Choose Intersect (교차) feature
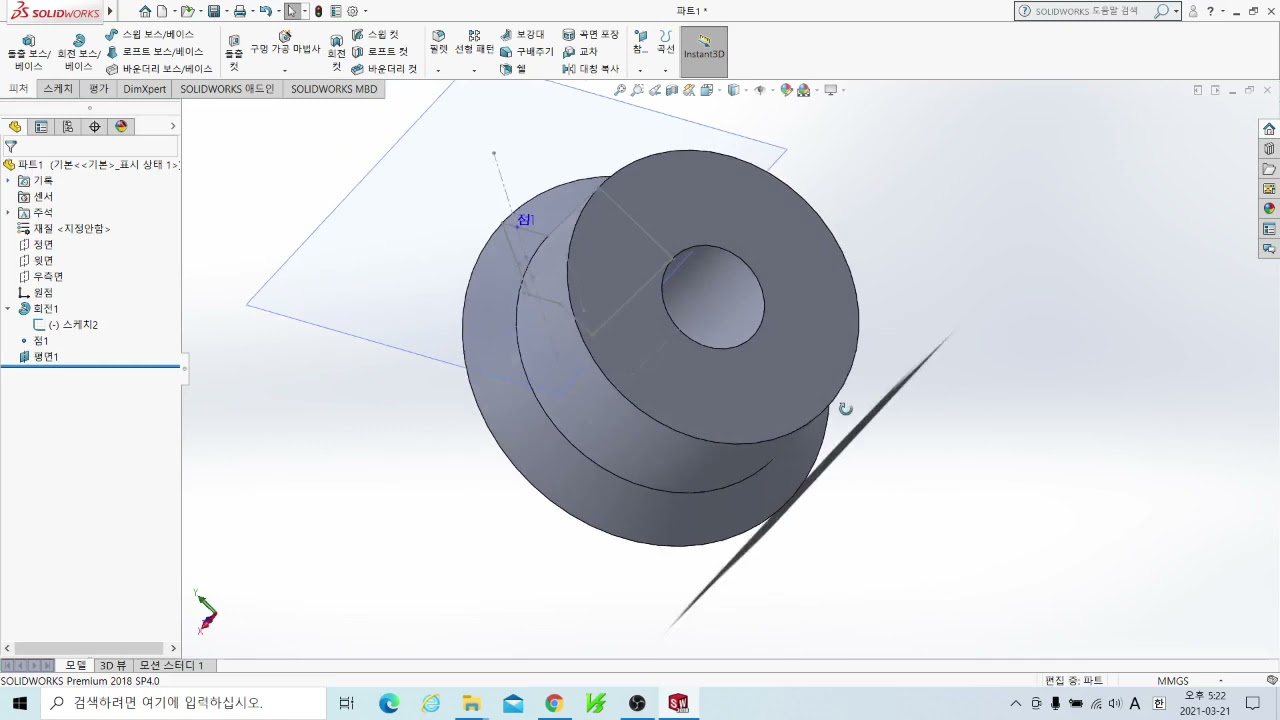 580,51
